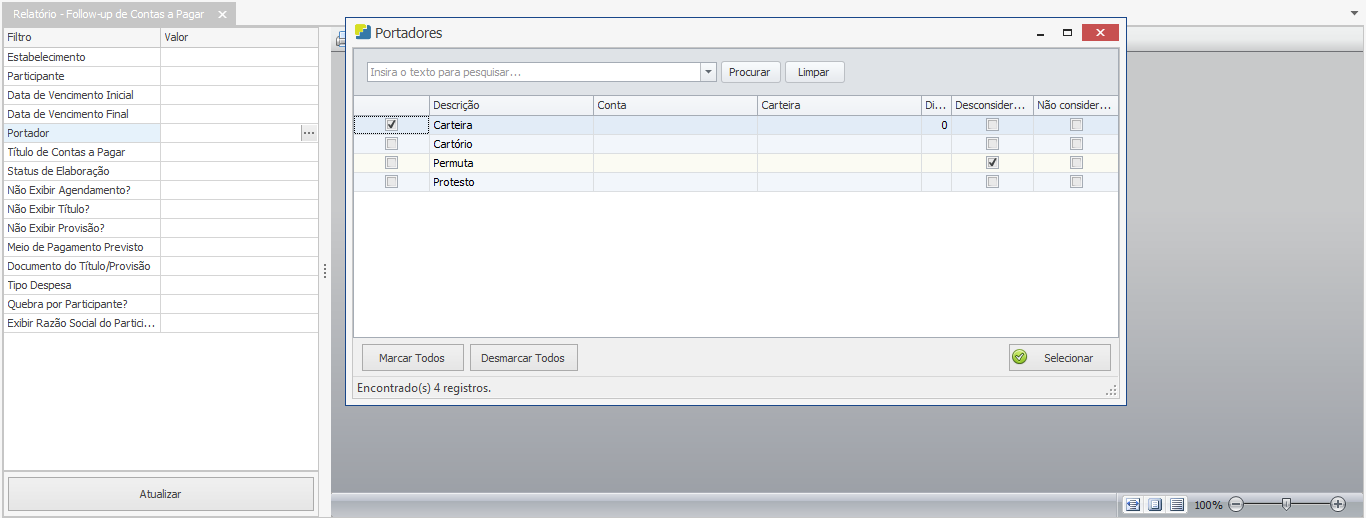Click the Procurar search button
Viewport: 1366px width, 518px height.
click(749, 72)
